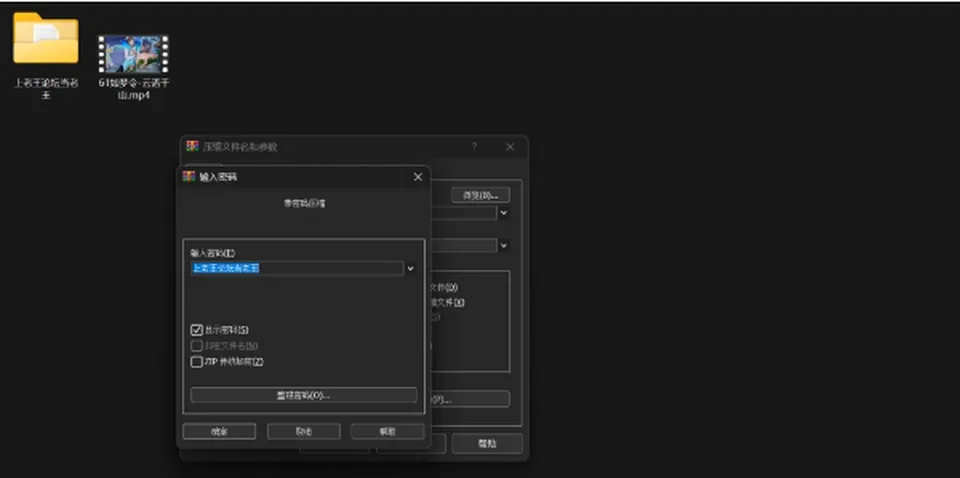This screenshot has width=960, height=478.
Task: Expand archive name dropdown under 浏览 button
Action: click(x=503, y=213)
